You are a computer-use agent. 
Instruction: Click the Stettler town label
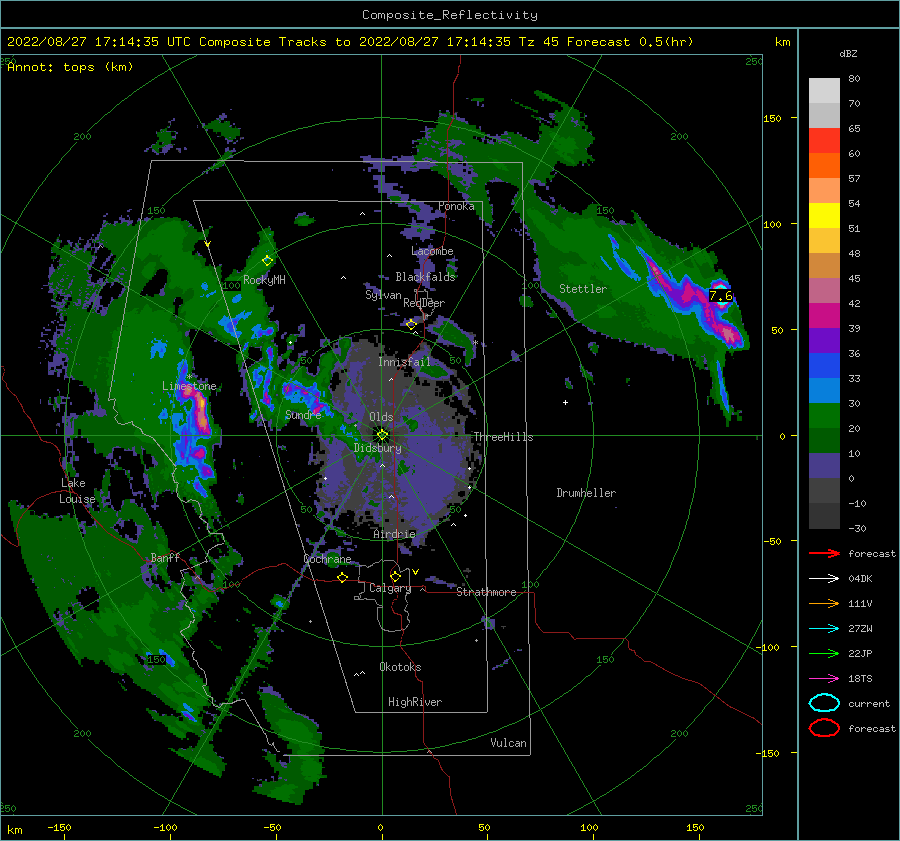point(583,289)
